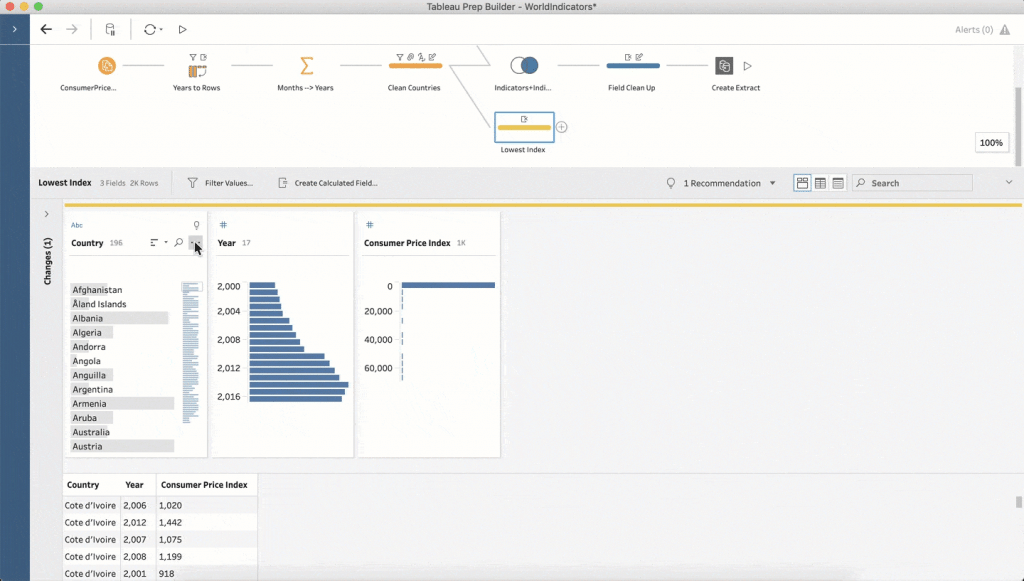Select the Lowest Index step
1024x581 pixels.
point(524,127)
